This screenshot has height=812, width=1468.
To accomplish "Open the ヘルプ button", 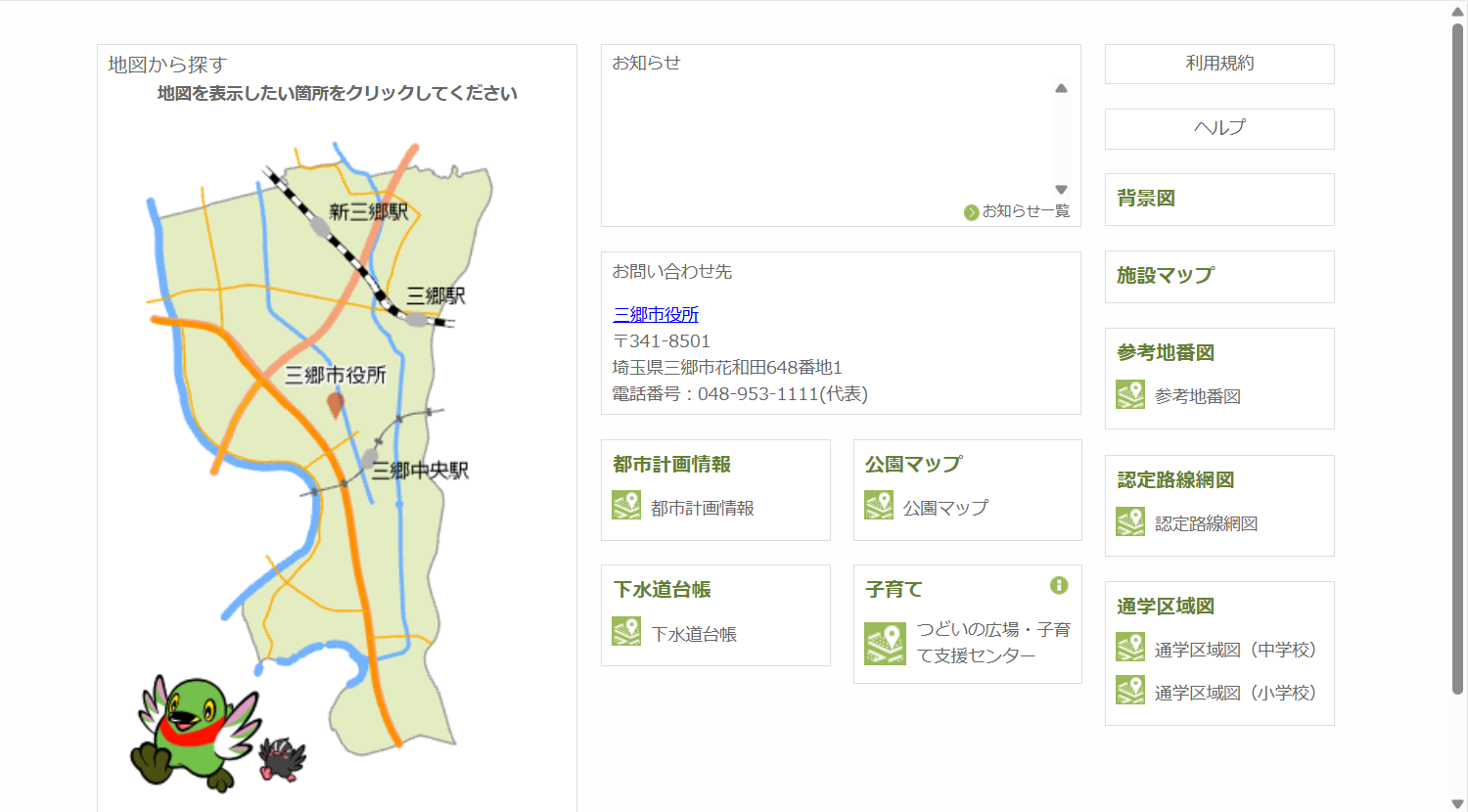I will [1219, 128].
